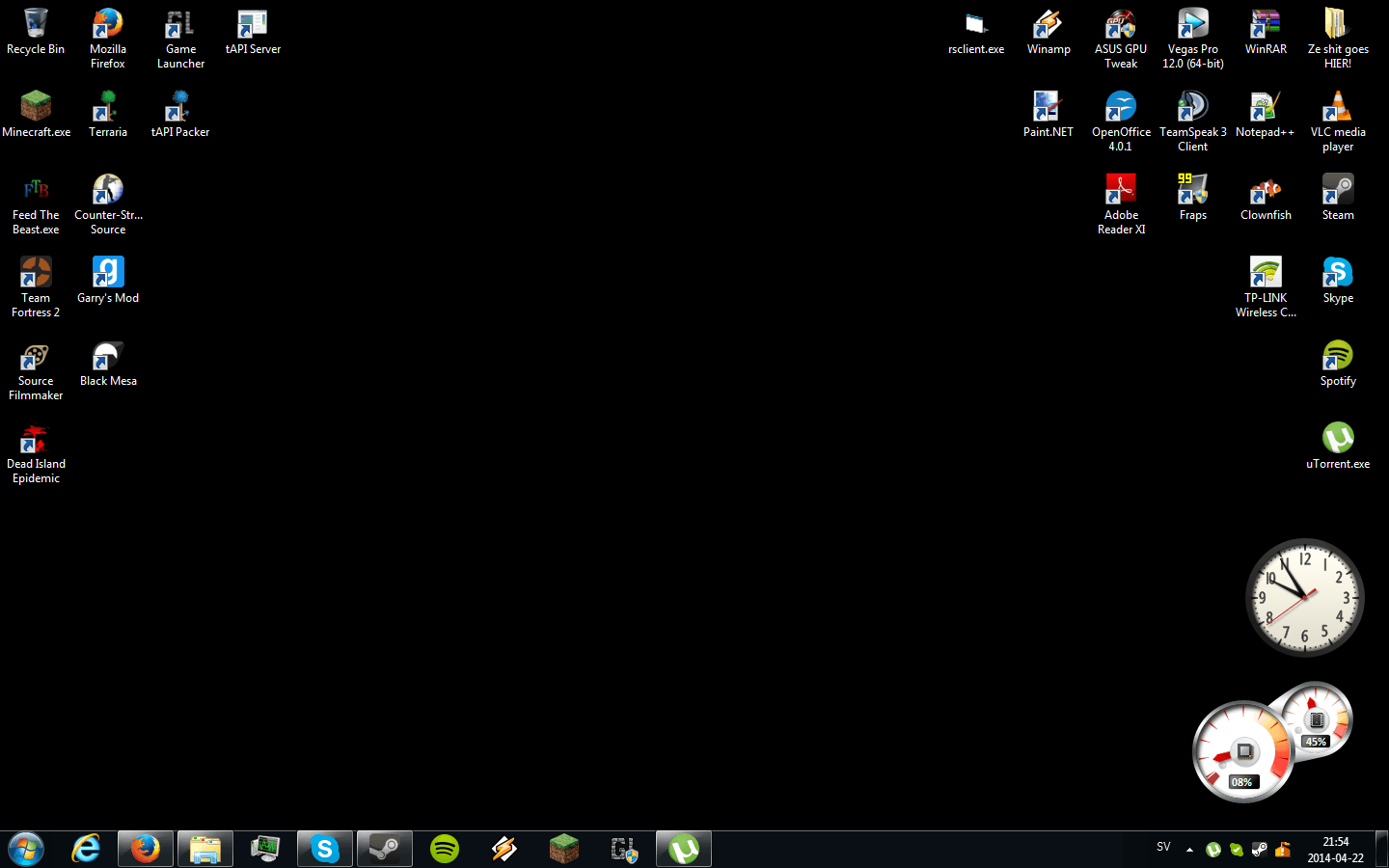Click the Windows Start button
Viewport: 1389px width, 868px height.
click(x=25, y=848)
